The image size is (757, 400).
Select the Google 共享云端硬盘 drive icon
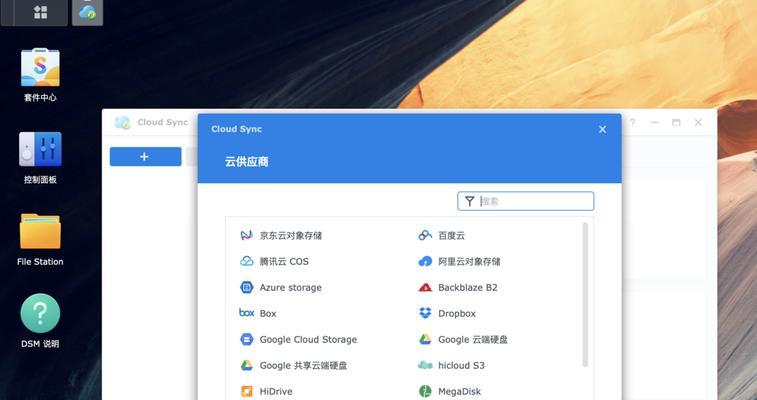tap(247, 365)
